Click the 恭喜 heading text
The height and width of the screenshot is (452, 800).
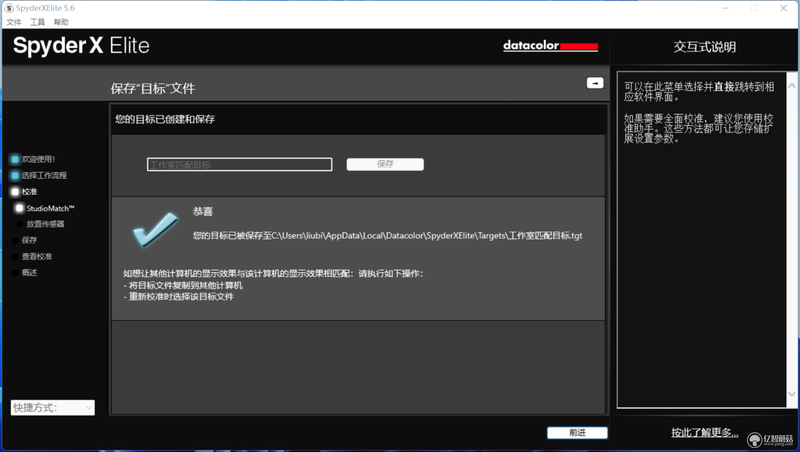coord(203,211)
